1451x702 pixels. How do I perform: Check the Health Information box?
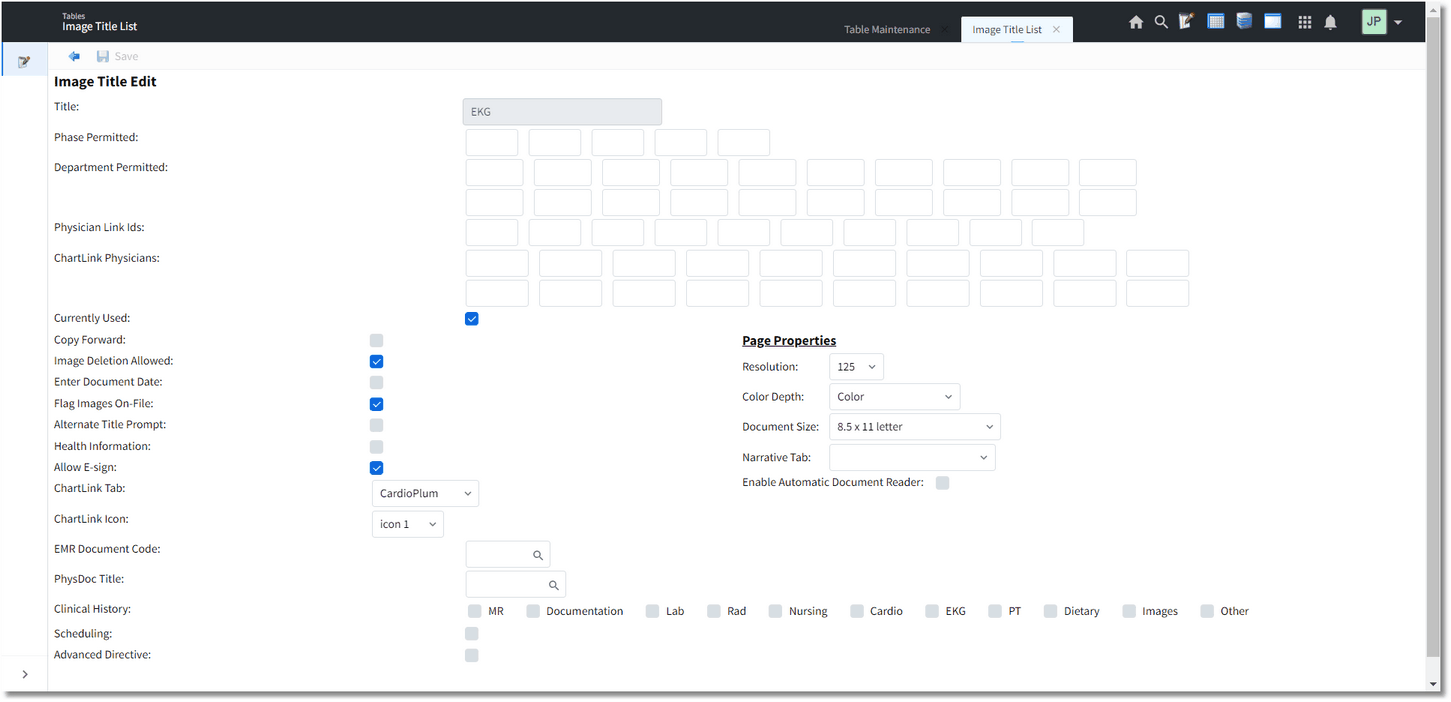377,447
